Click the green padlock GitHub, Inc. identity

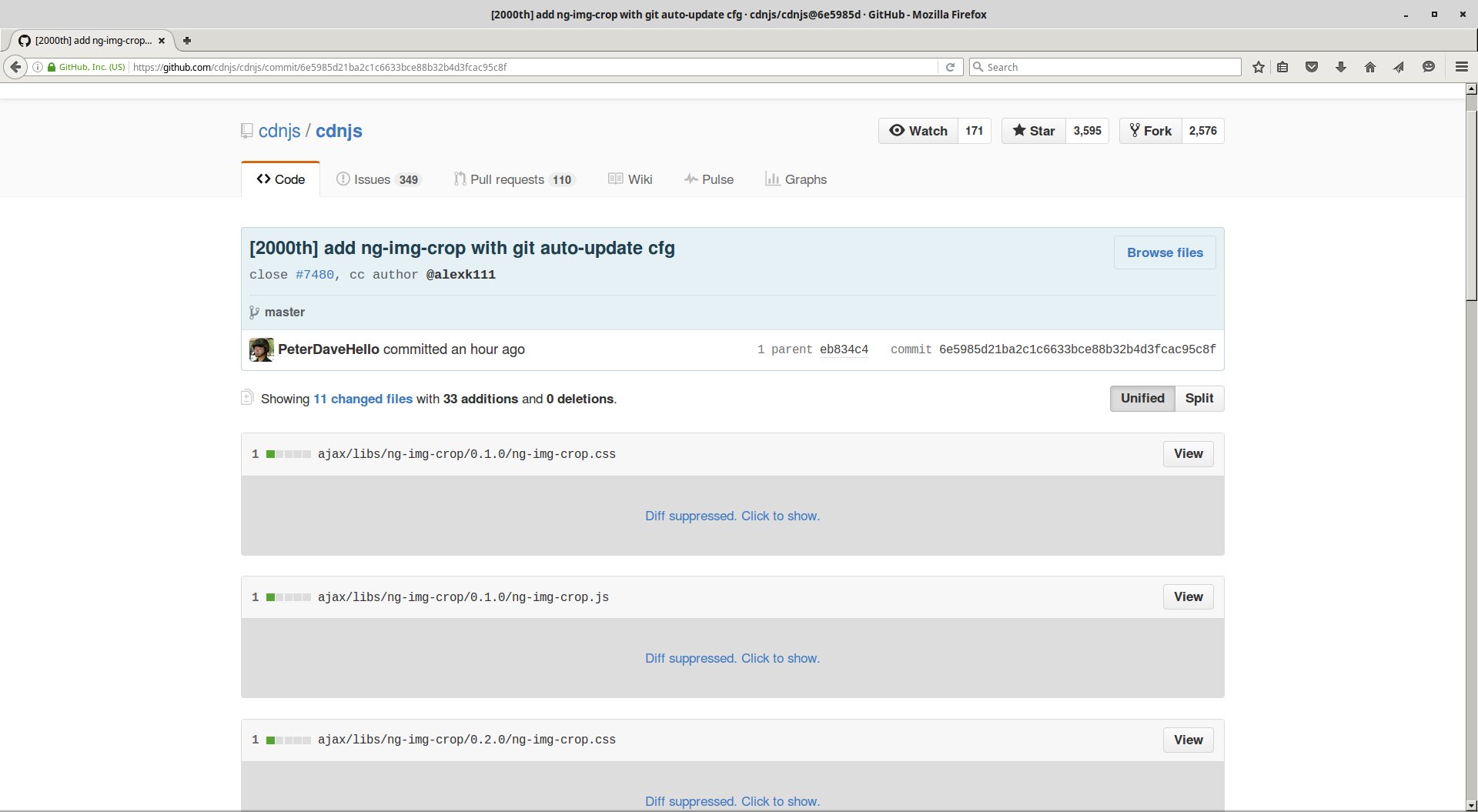86,67
